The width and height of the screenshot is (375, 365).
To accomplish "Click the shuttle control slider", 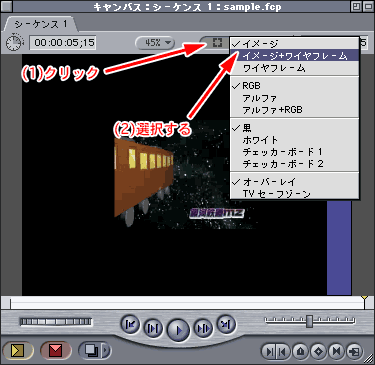I will pos(310,321).
